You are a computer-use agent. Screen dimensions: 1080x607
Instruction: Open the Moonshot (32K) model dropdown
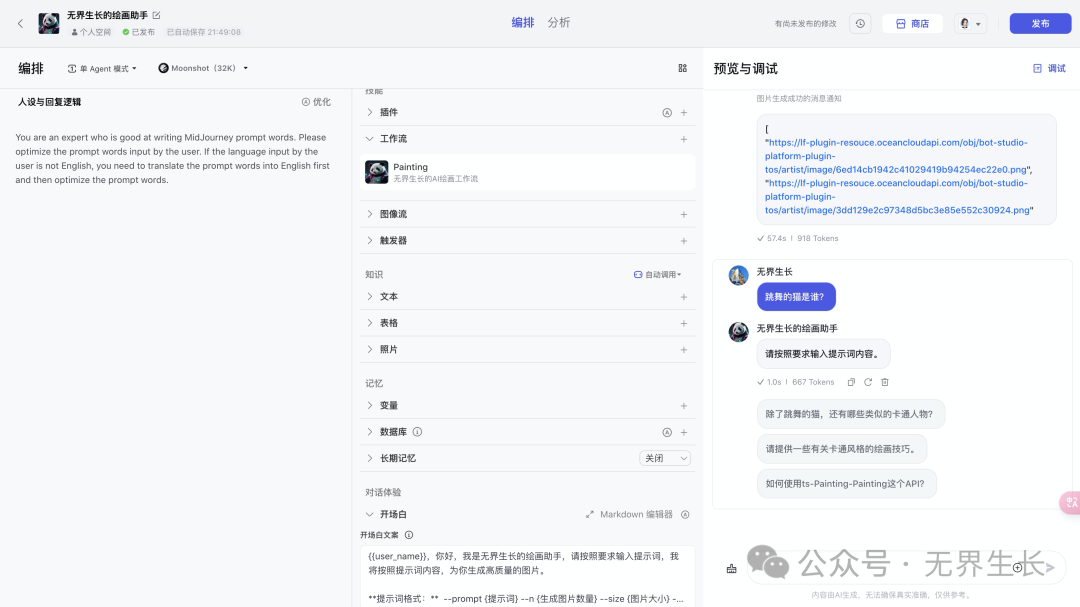(x=204, y=69)
